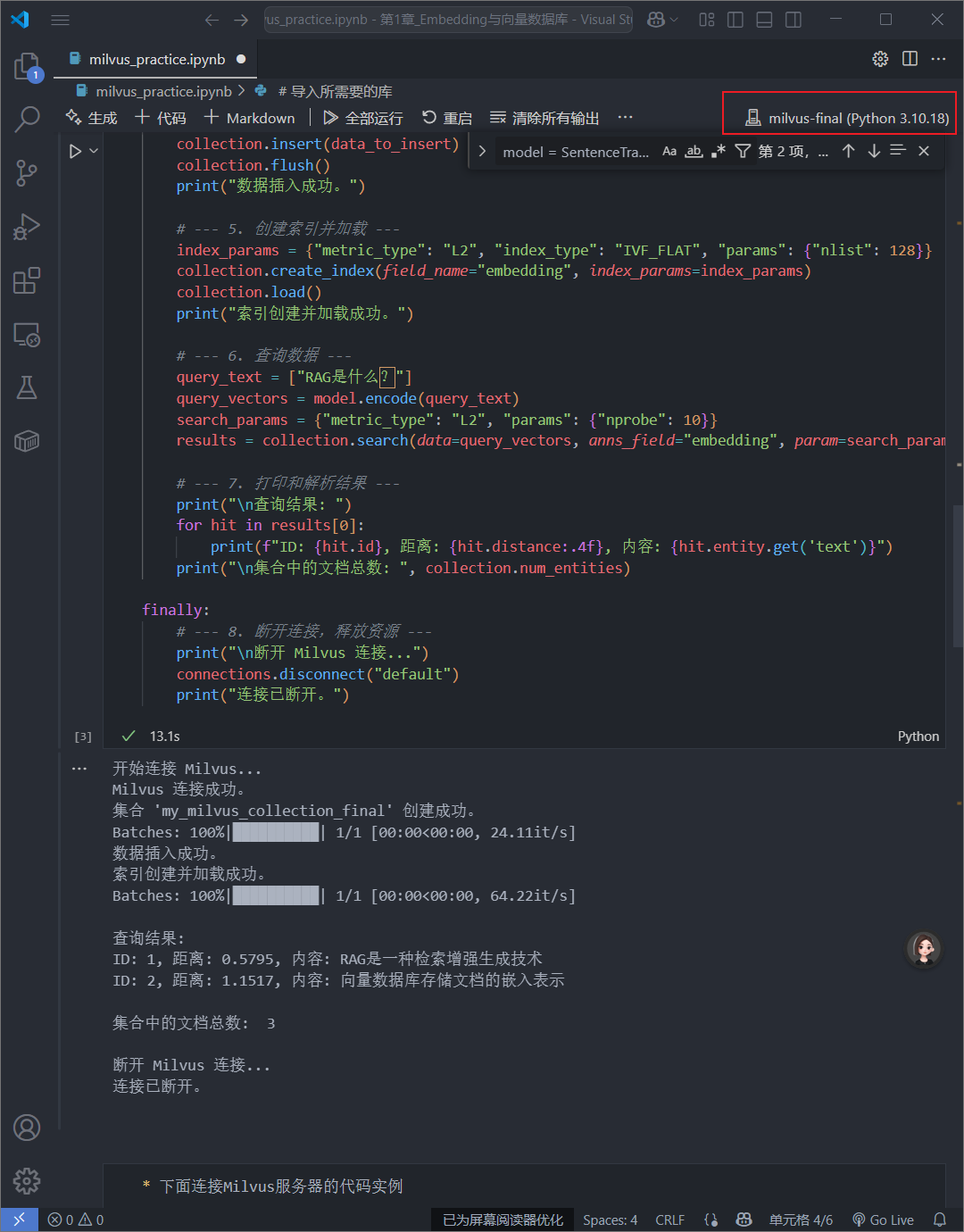Open the Accounts menu icon
The image size is (964, 1232).
(27, 1128)
